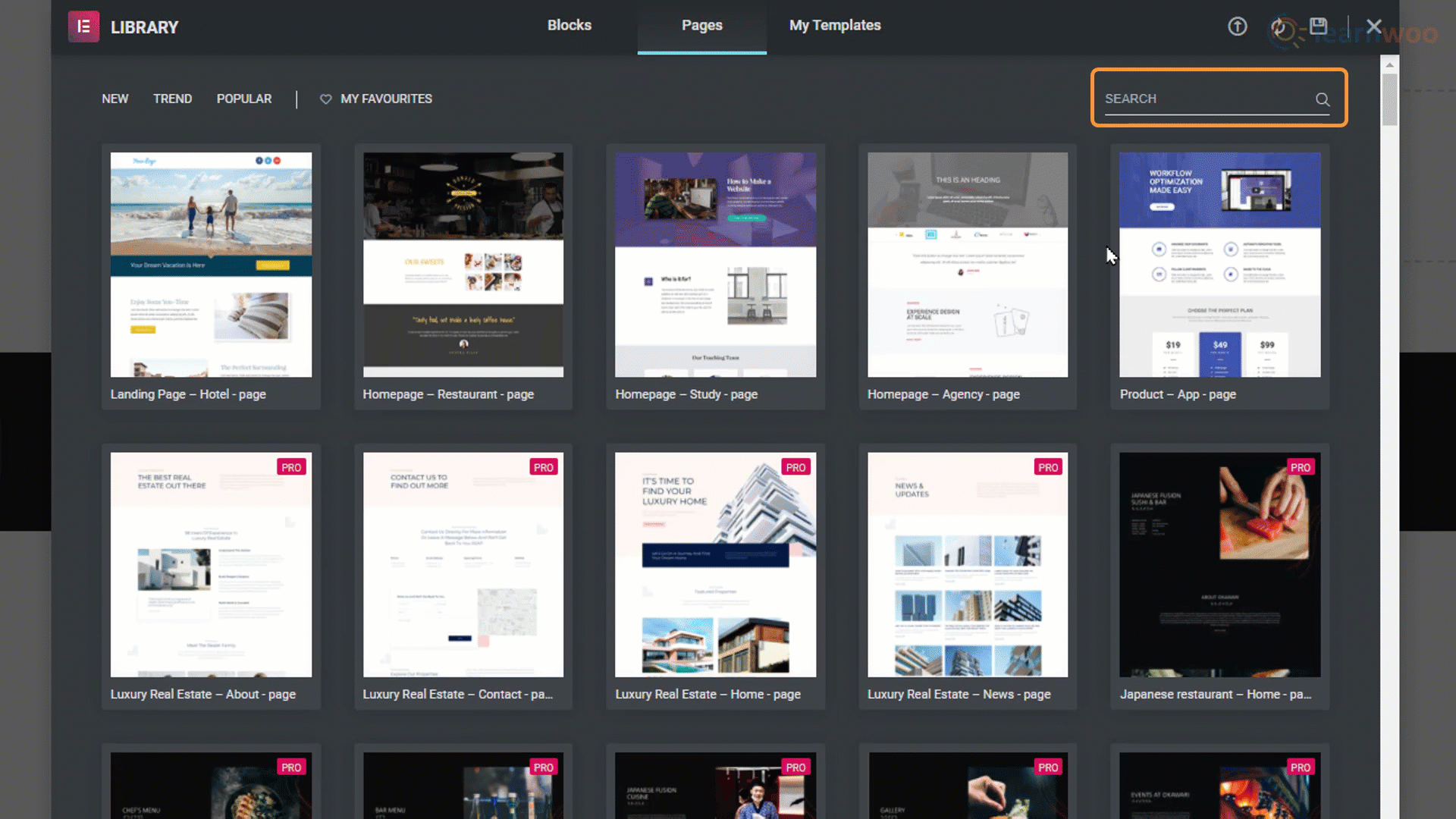The height and width of the screenshot is (819, 1456).
Task: Click the save template icon
Action: click(1319, 26)
